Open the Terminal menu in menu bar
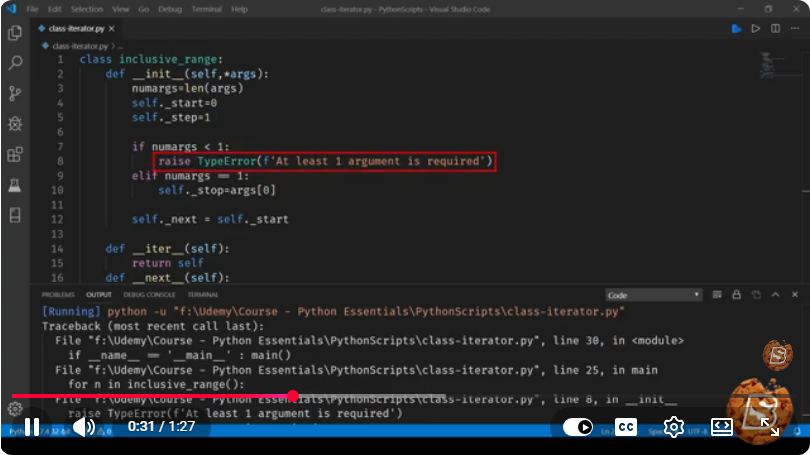Viewport: 810px width, 455px height. [x=207, y=9]
